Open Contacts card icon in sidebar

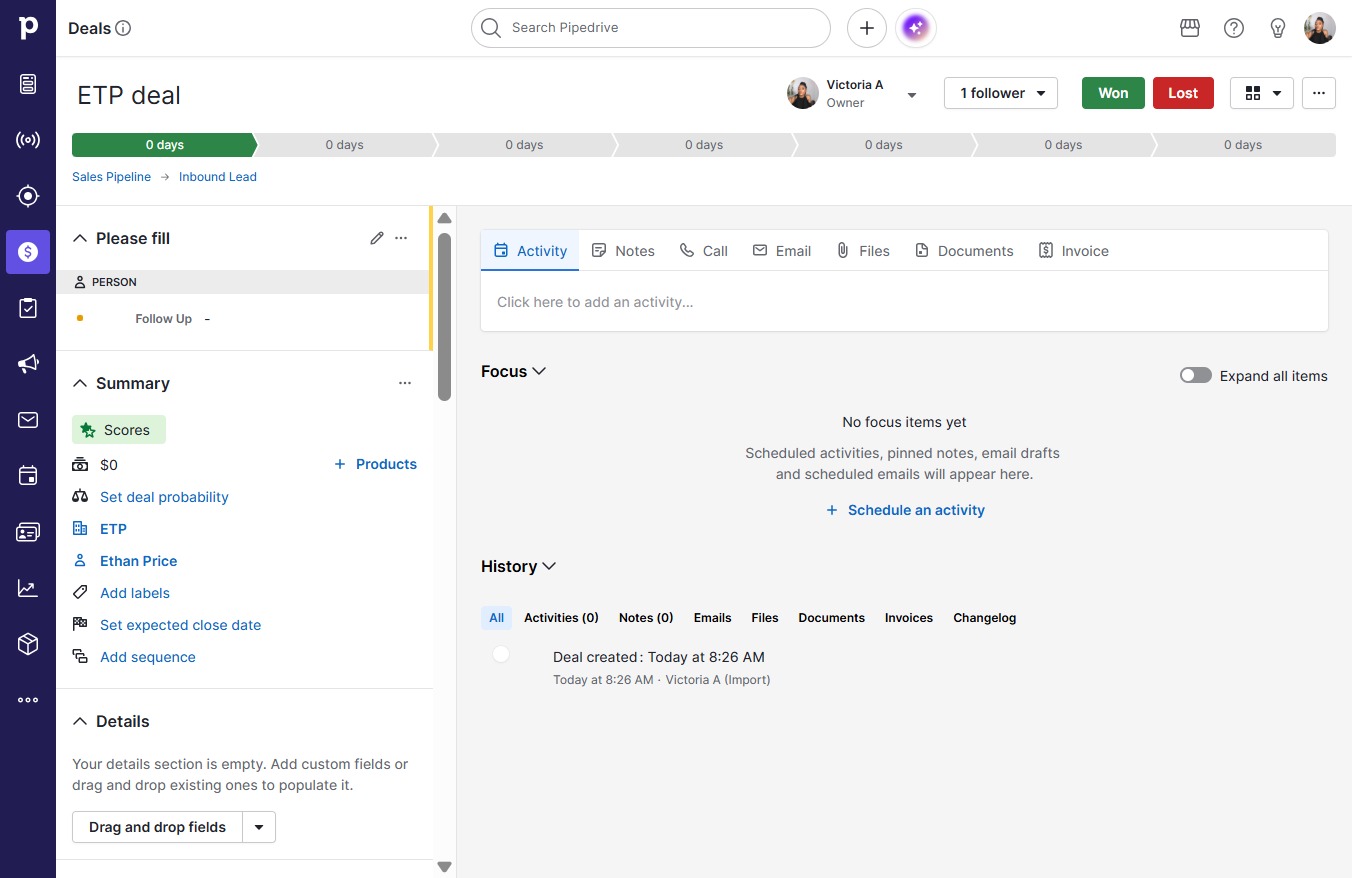click(28, 532)
